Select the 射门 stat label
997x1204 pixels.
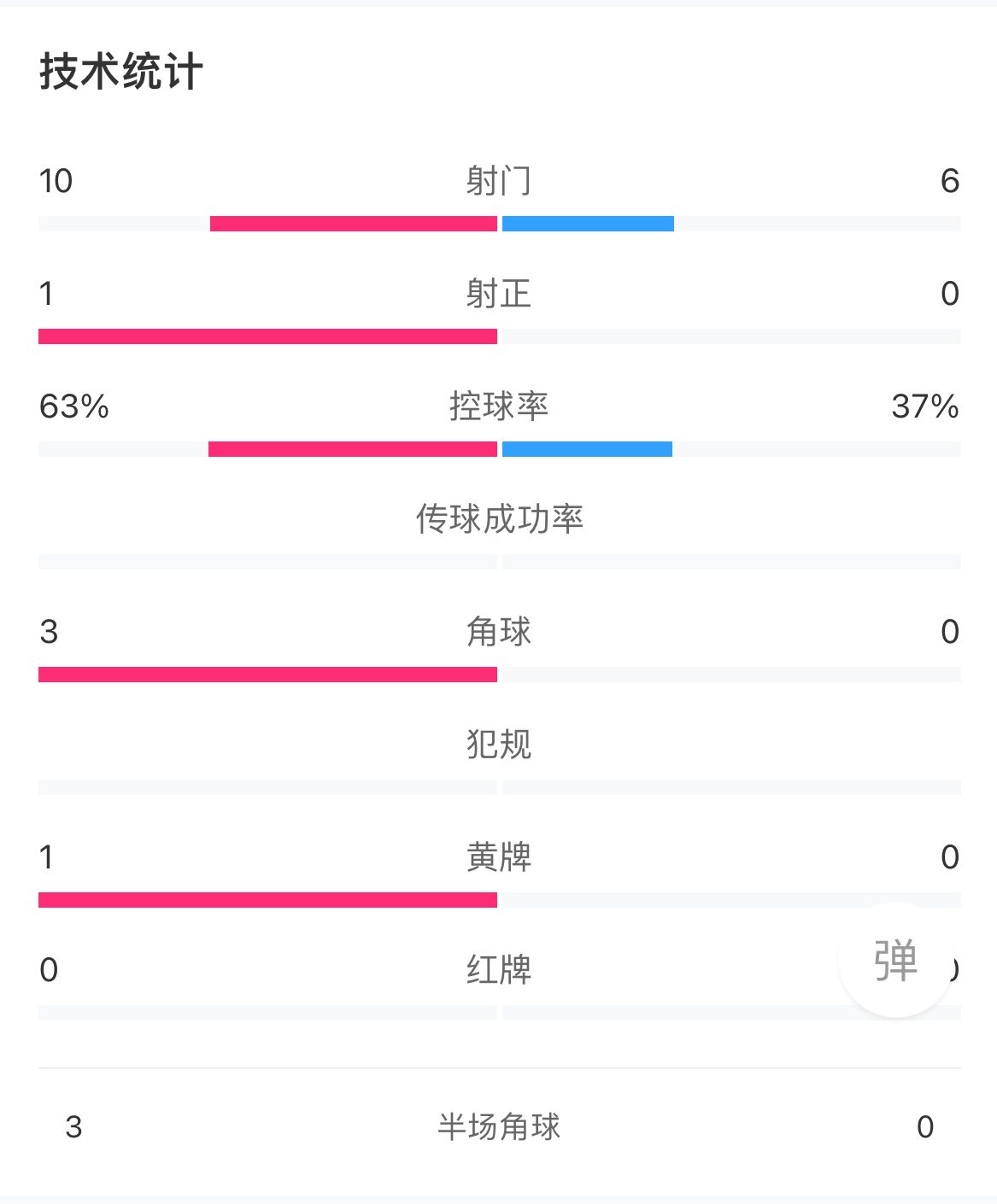pyautogui.click(x=499, y=181)
